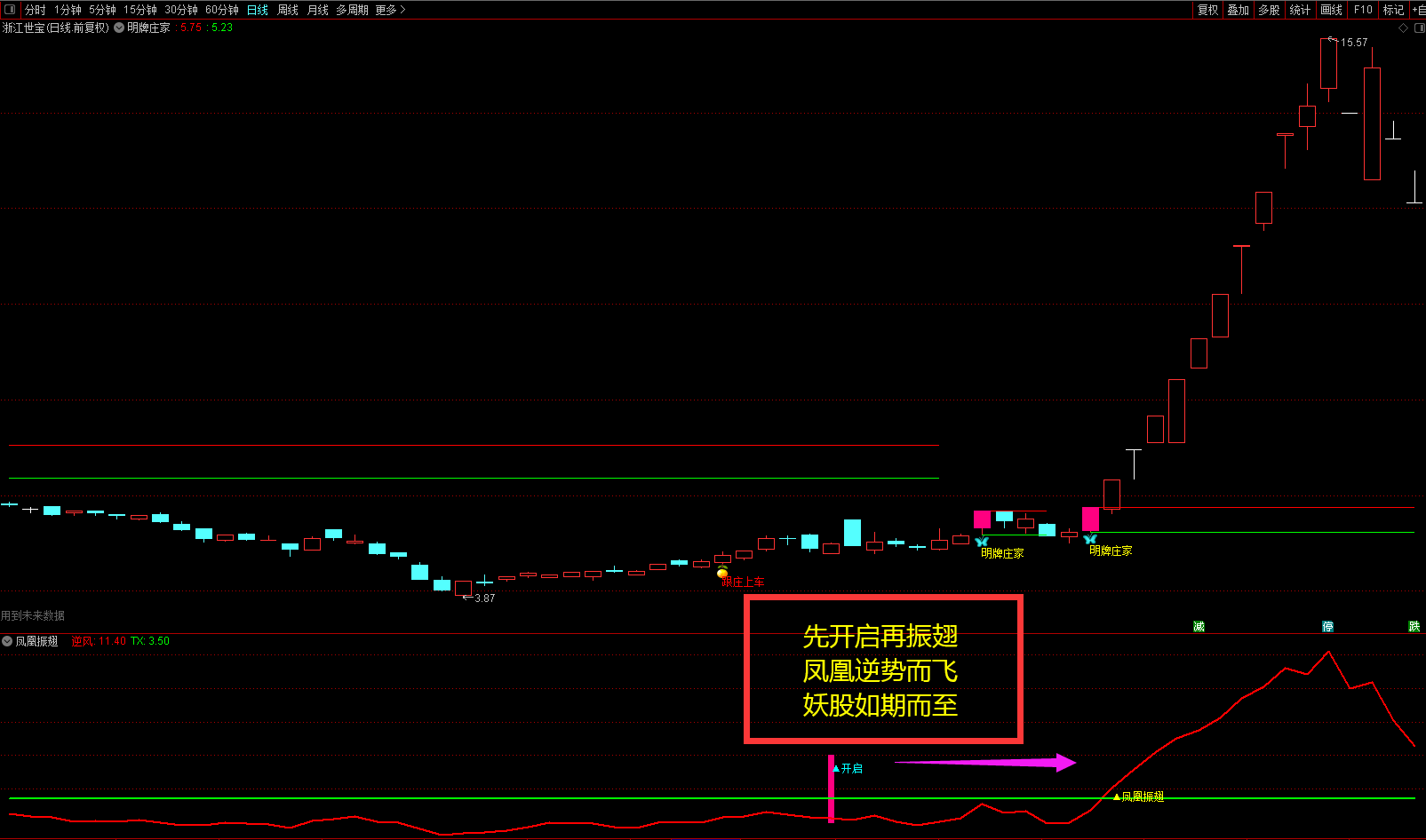Activate the 画线 drawing tool button

[1331, 10]
